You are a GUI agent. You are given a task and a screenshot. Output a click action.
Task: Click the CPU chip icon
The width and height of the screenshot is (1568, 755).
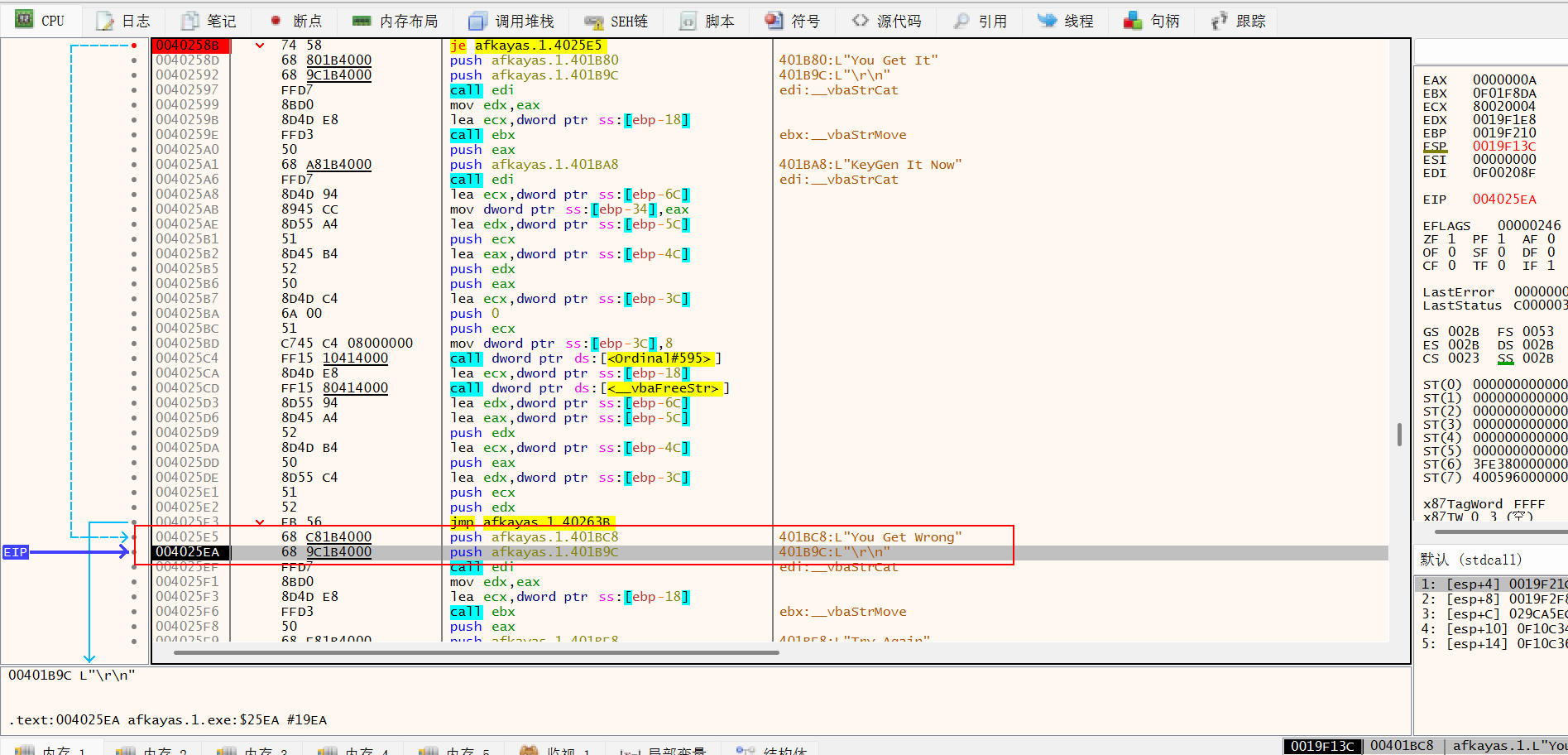click(x=24, y=18)
